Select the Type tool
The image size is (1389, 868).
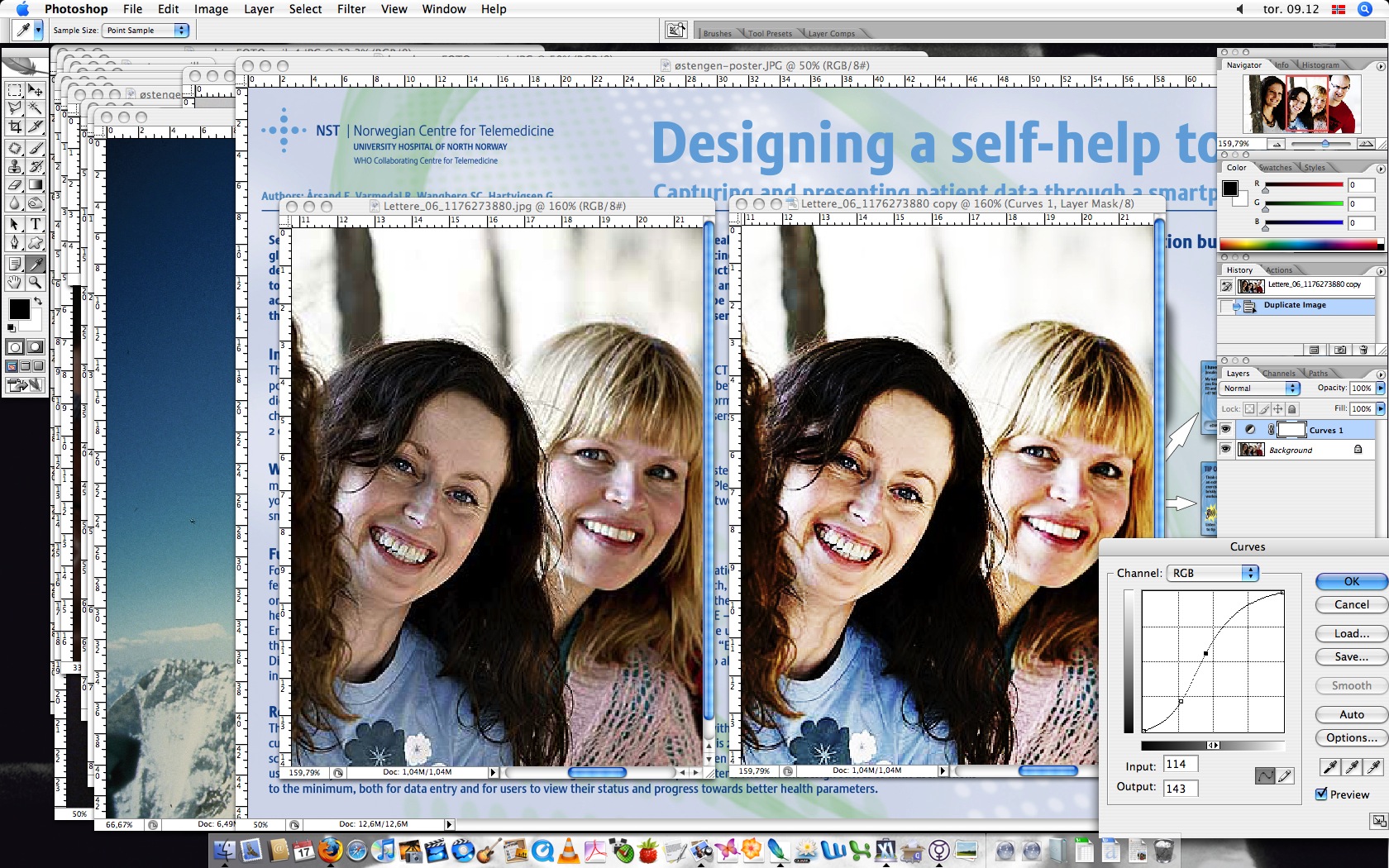coord(36,225)
